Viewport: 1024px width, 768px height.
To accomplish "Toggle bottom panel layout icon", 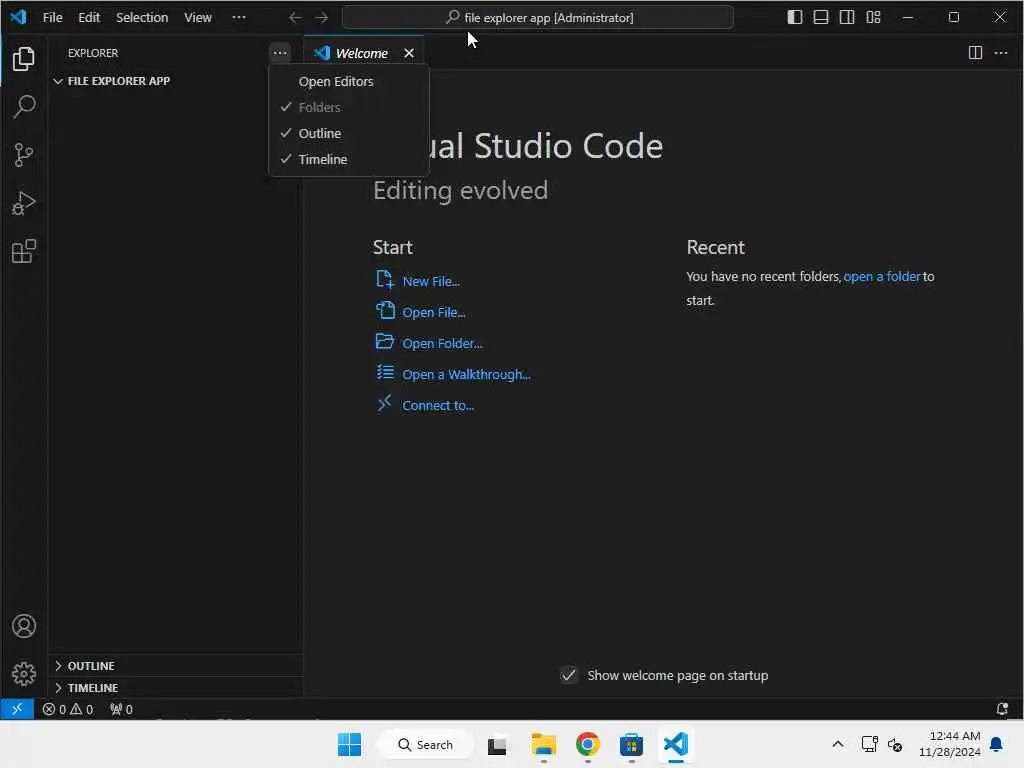I will [x=821, y=18].
